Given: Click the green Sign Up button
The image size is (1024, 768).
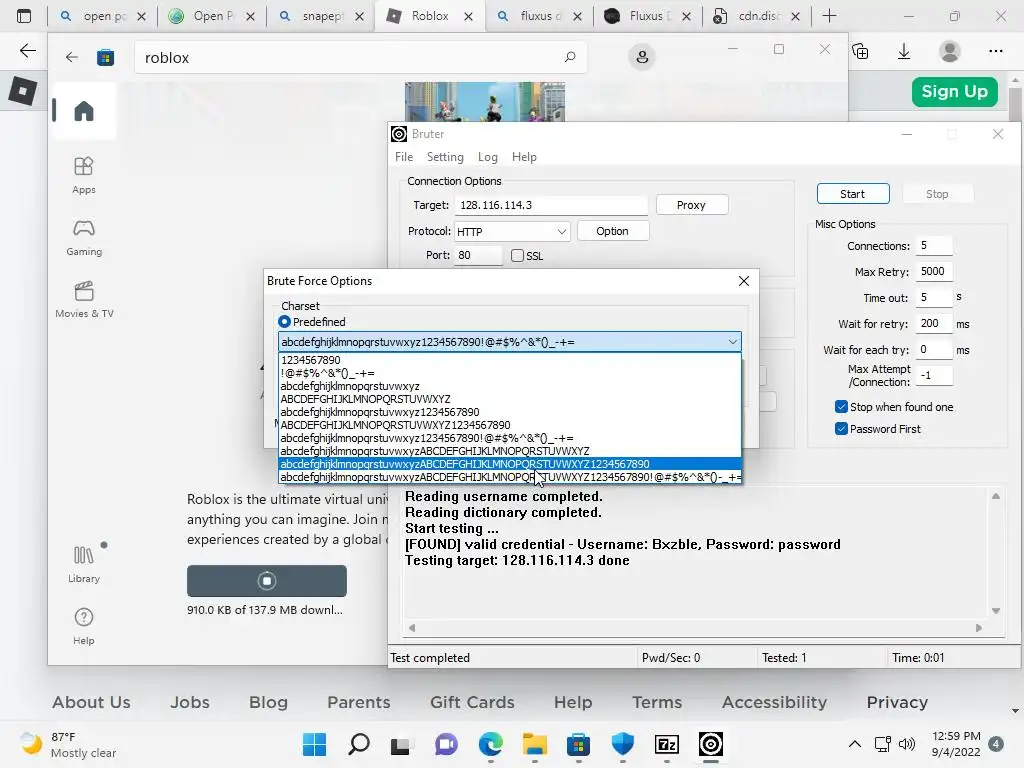Looking at the screenshot, I should pos(954,91).
